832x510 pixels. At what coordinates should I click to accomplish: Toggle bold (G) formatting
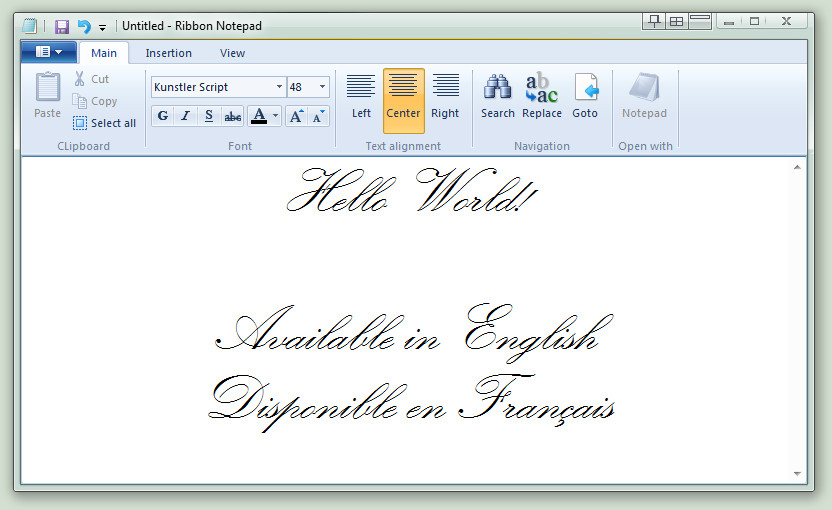[163, 116]
